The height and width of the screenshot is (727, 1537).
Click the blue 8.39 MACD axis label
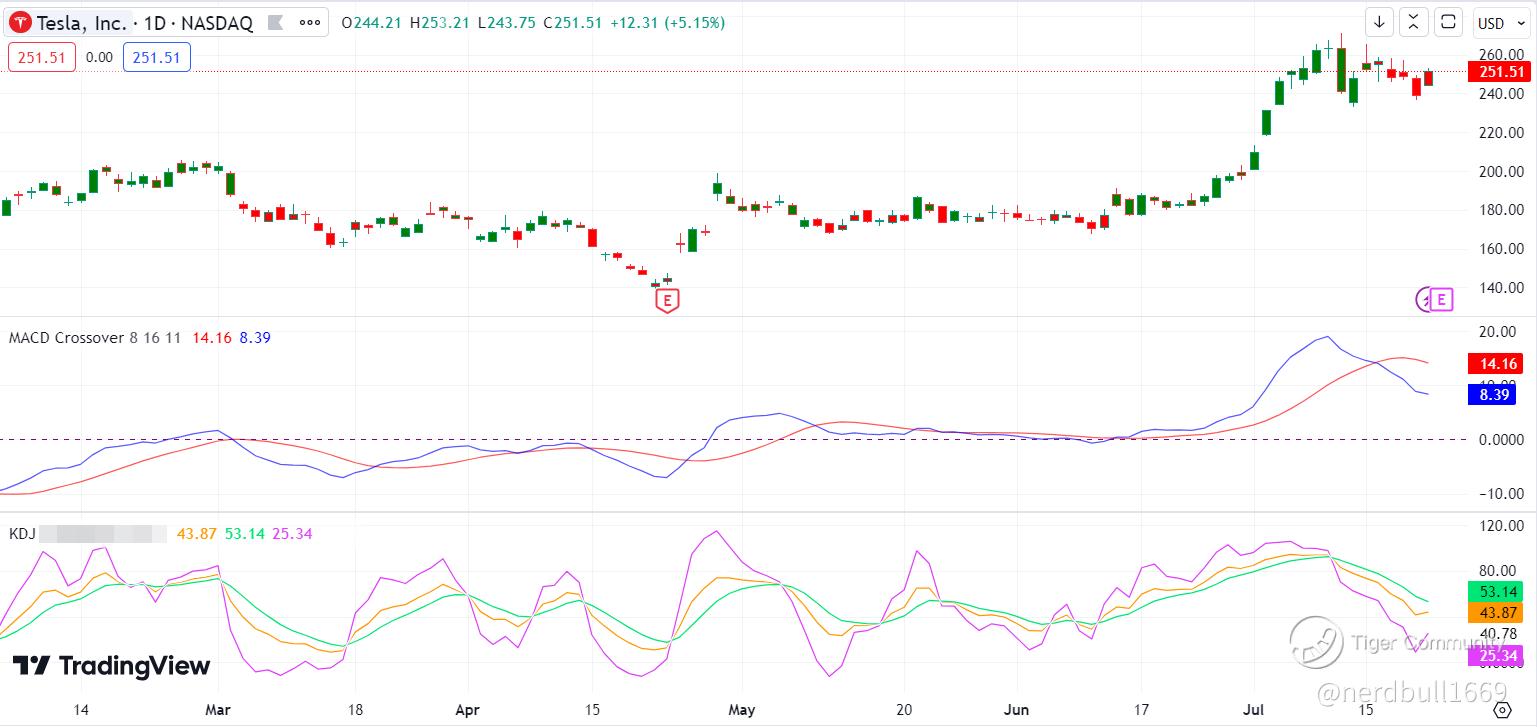[1493, 395]
